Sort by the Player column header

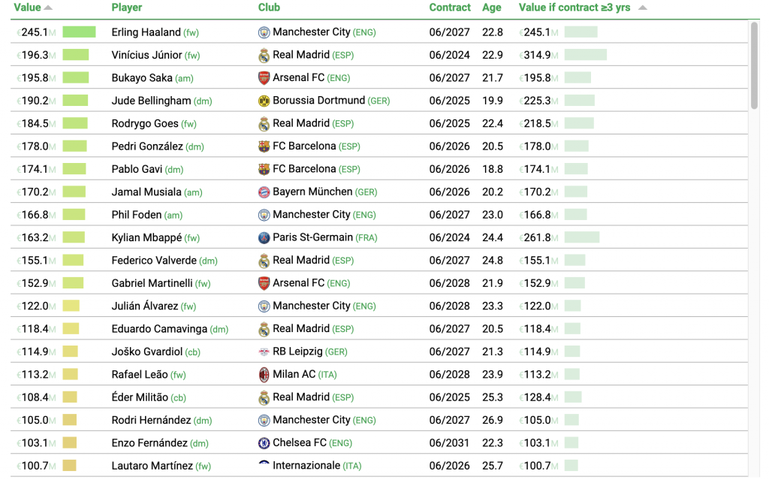pos(127,7)
